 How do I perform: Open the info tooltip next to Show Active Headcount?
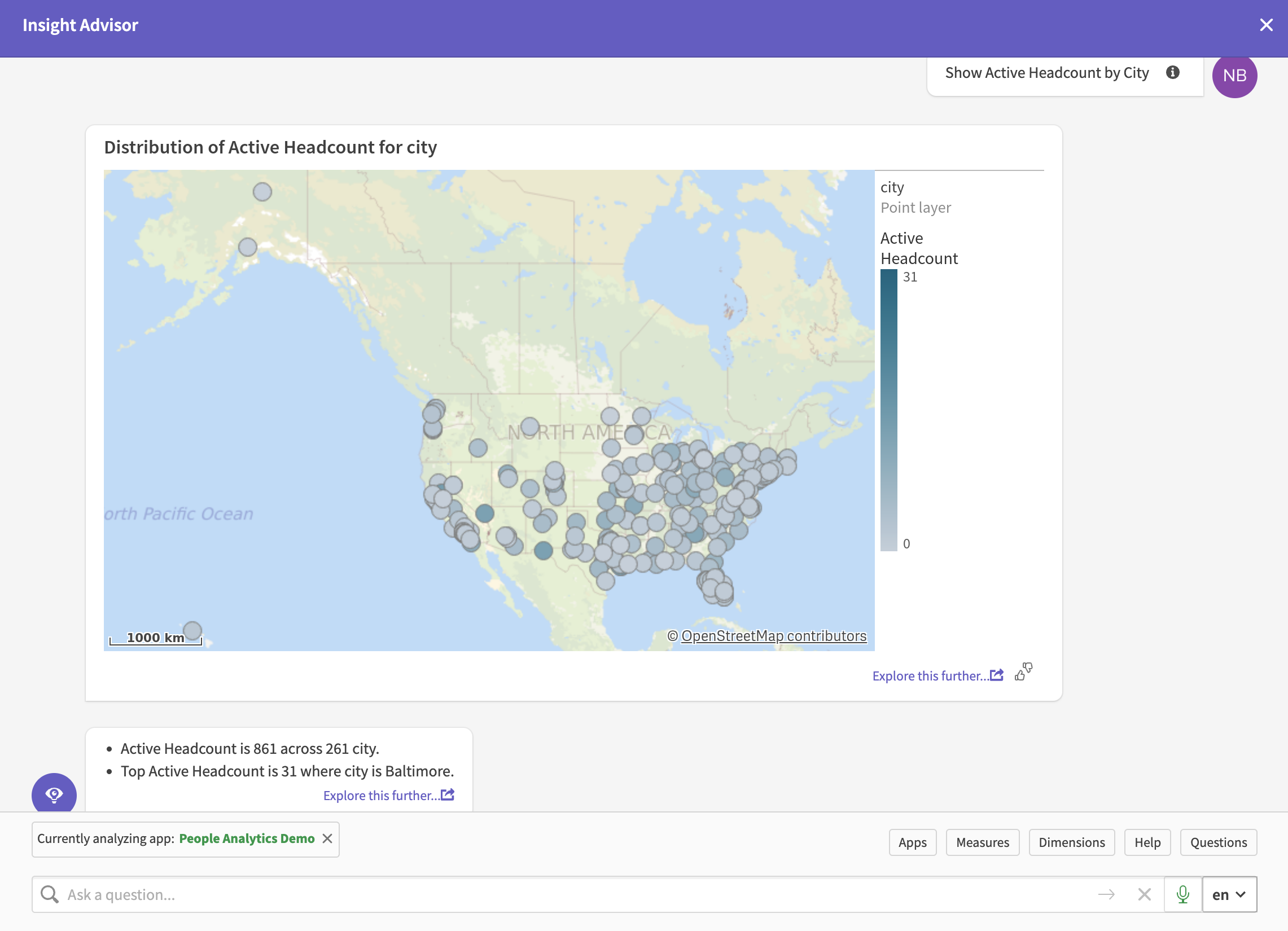(x=1173, y=73)
